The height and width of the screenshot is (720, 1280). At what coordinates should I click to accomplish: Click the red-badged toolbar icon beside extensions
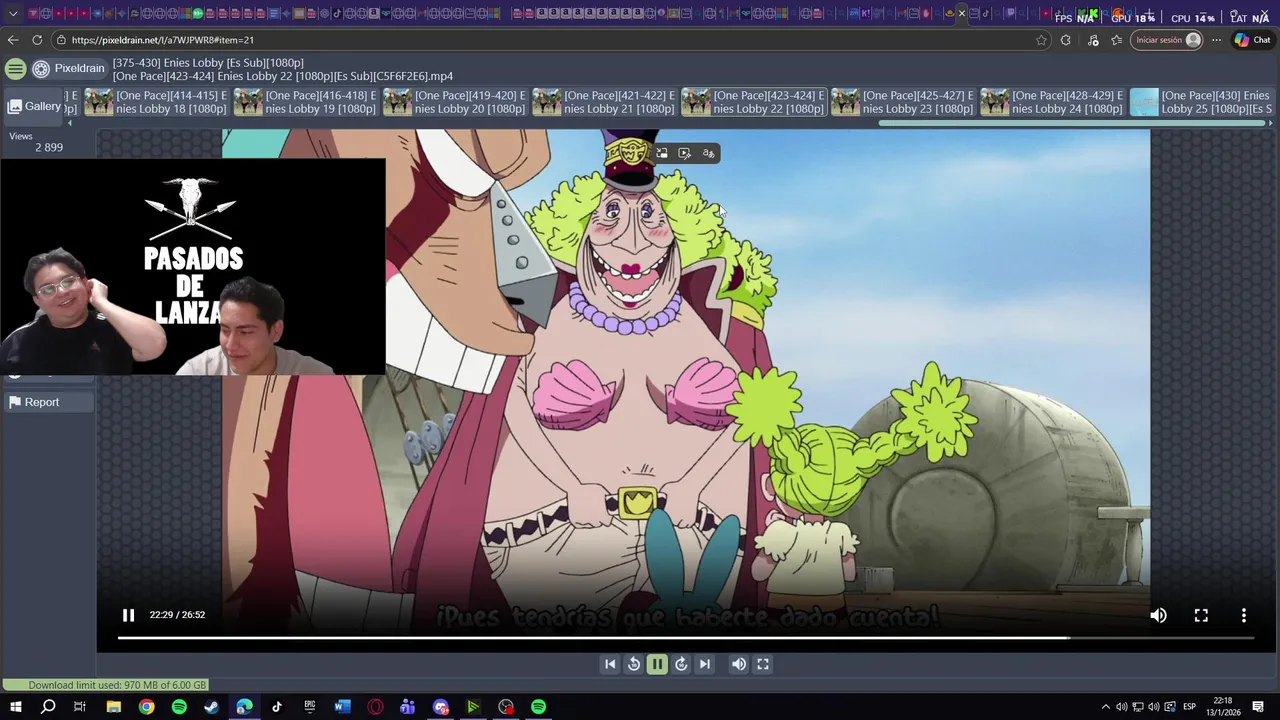pyautogui.click(x=1093, y=40)
